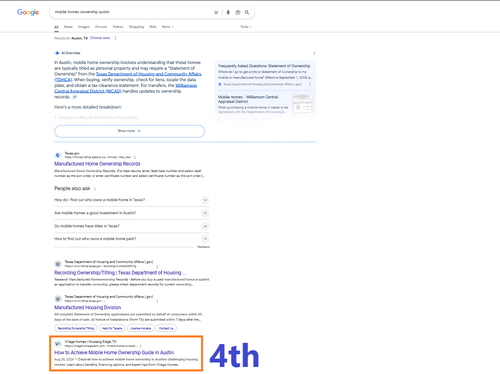Open How to Achieve Mobile Home Ownership Guide result
500x374 pixels.
click(x=114, y=352)
